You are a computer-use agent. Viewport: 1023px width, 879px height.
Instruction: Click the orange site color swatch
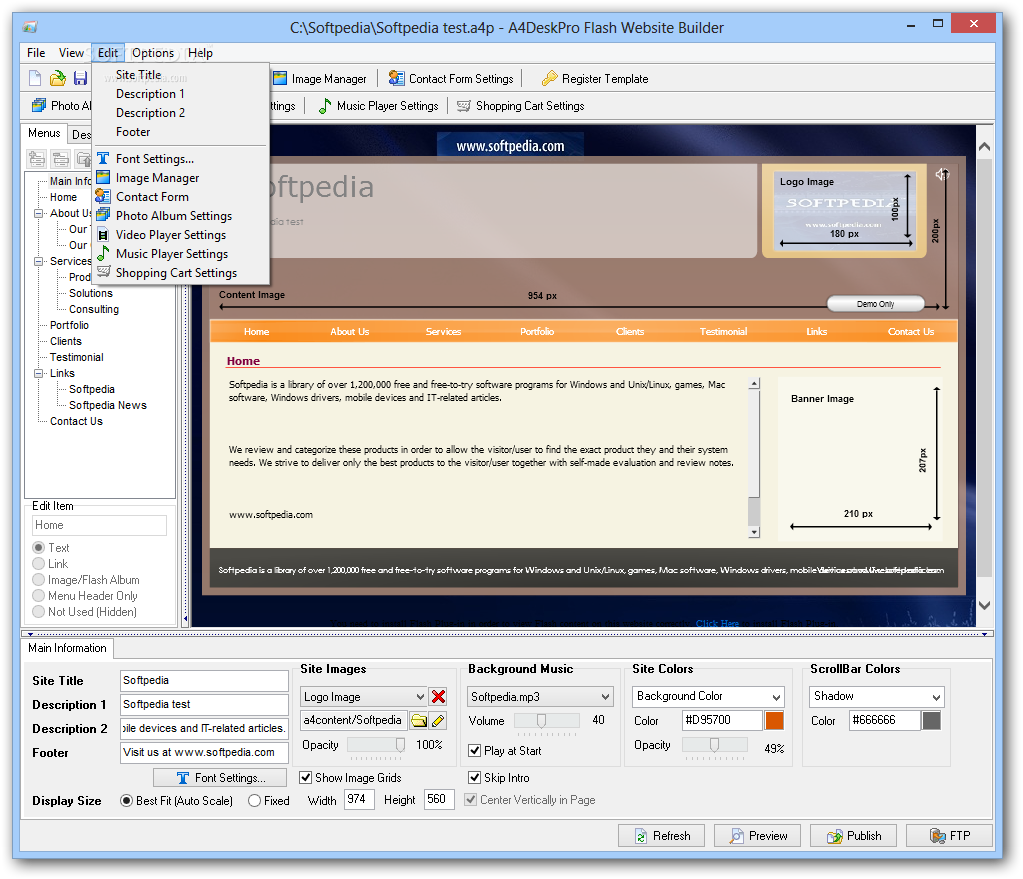774,720
